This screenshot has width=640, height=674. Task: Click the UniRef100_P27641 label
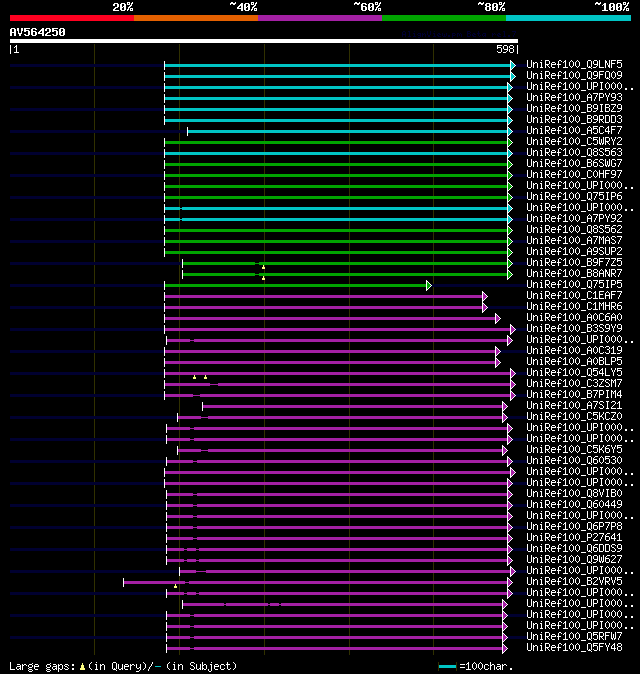click(574, 538)
